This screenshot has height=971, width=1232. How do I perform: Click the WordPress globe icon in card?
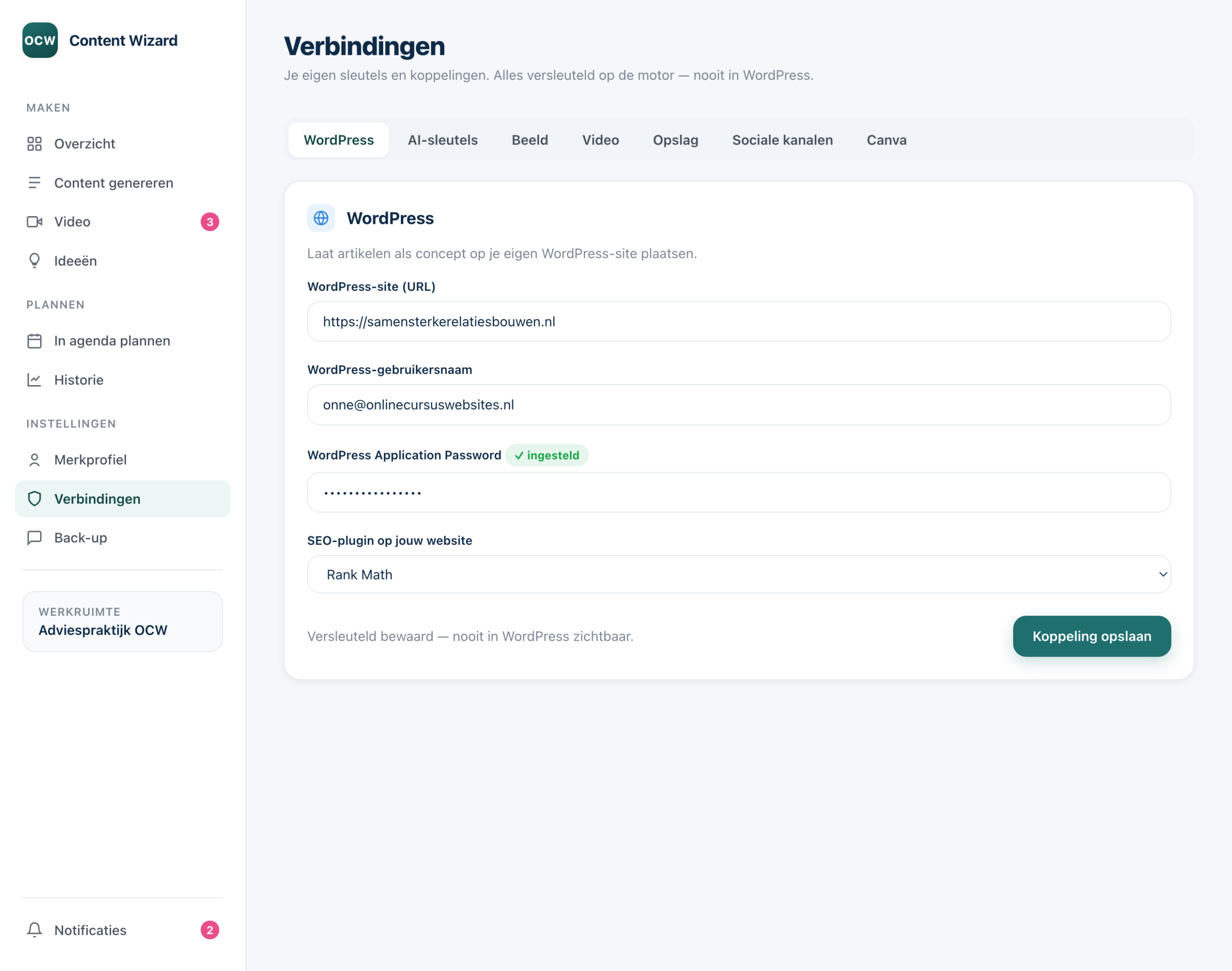pos(321,218)
